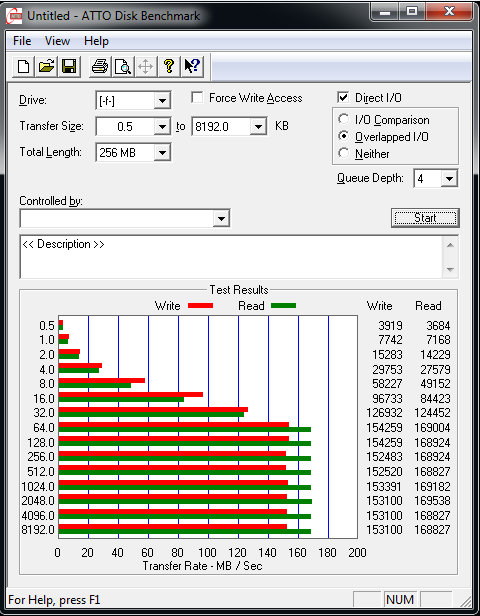The image size is (480, 616).
Task: Maximize the ATTO Disk Benchmark window
Action: coord(412,12)
